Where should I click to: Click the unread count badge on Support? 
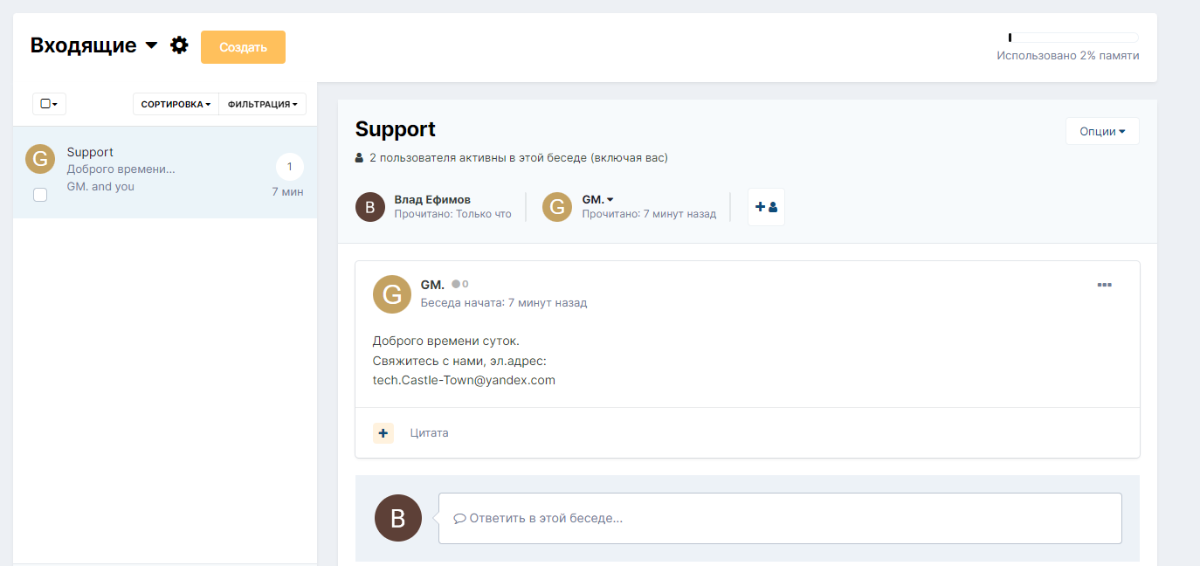point(290,167)
